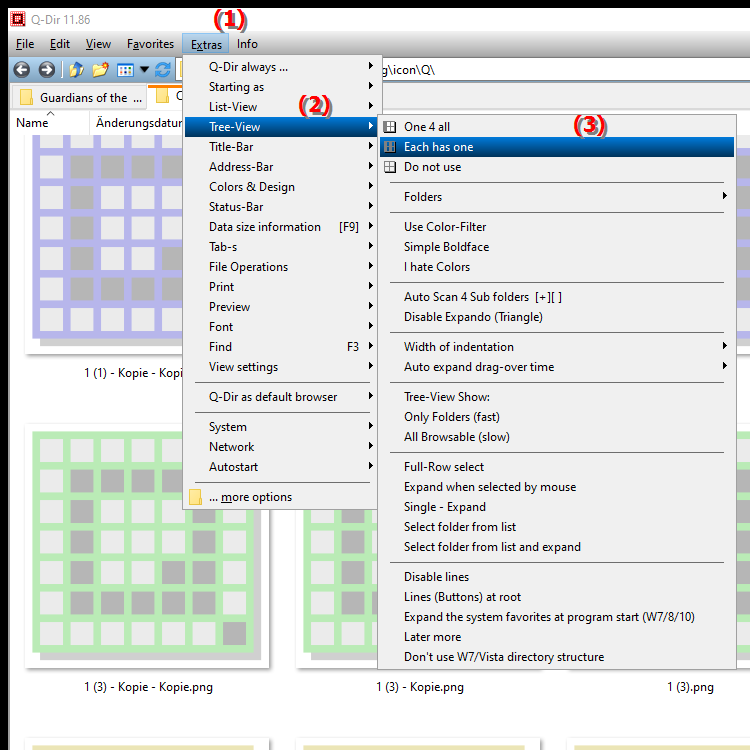Toggle Disable Expando (Triangle)
The width and height of the screenshot is (750, 750).
coord(557,317)
